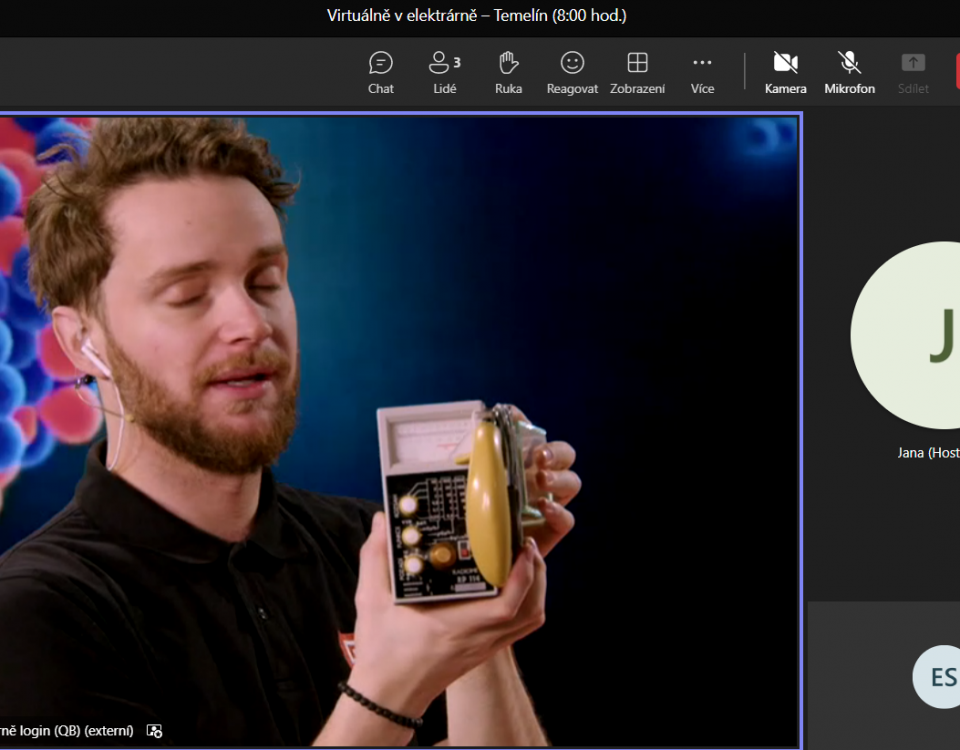The height and width of the screenshot is (750, 960).
Task: Unmute the Mikrofon
Action: tap(849, 73)
